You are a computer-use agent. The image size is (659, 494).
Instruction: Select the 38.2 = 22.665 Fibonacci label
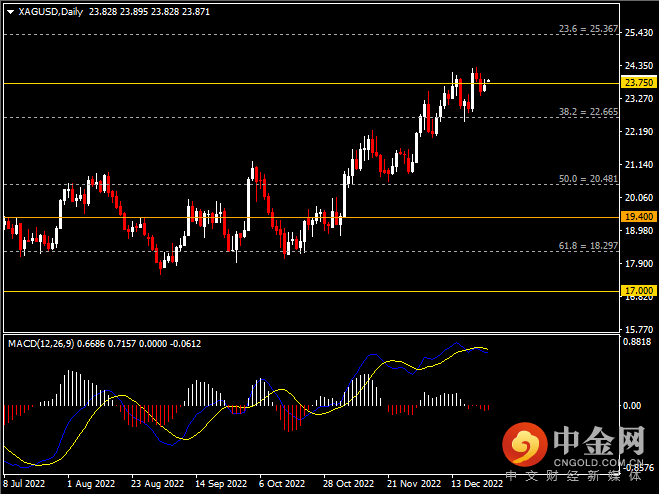click(588, 112)
